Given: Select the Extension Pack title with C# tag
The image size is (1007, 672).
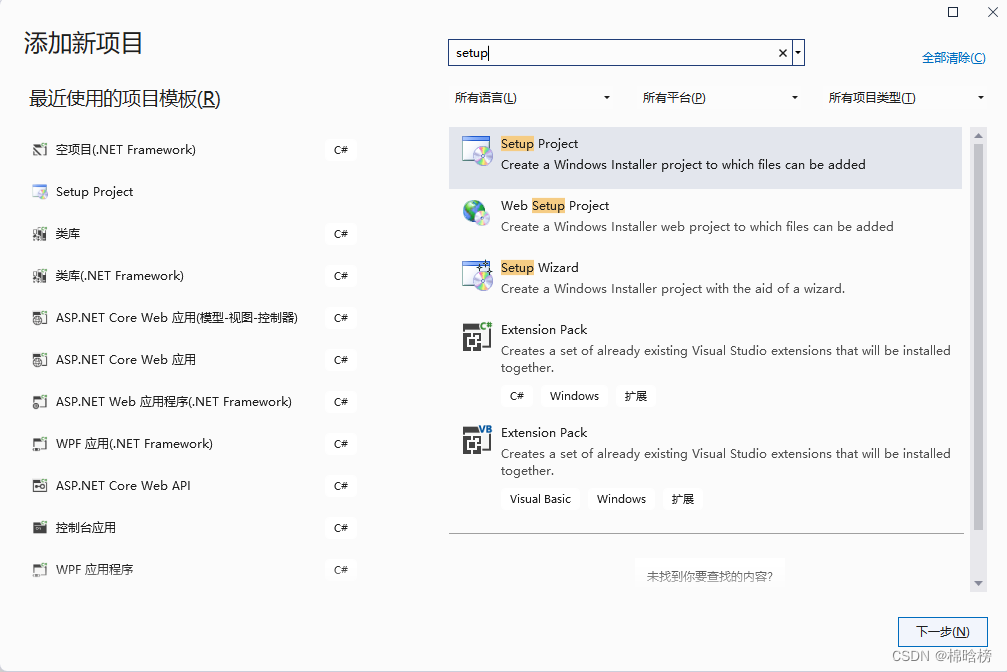Looking at the screenshot, I should 544,330.
